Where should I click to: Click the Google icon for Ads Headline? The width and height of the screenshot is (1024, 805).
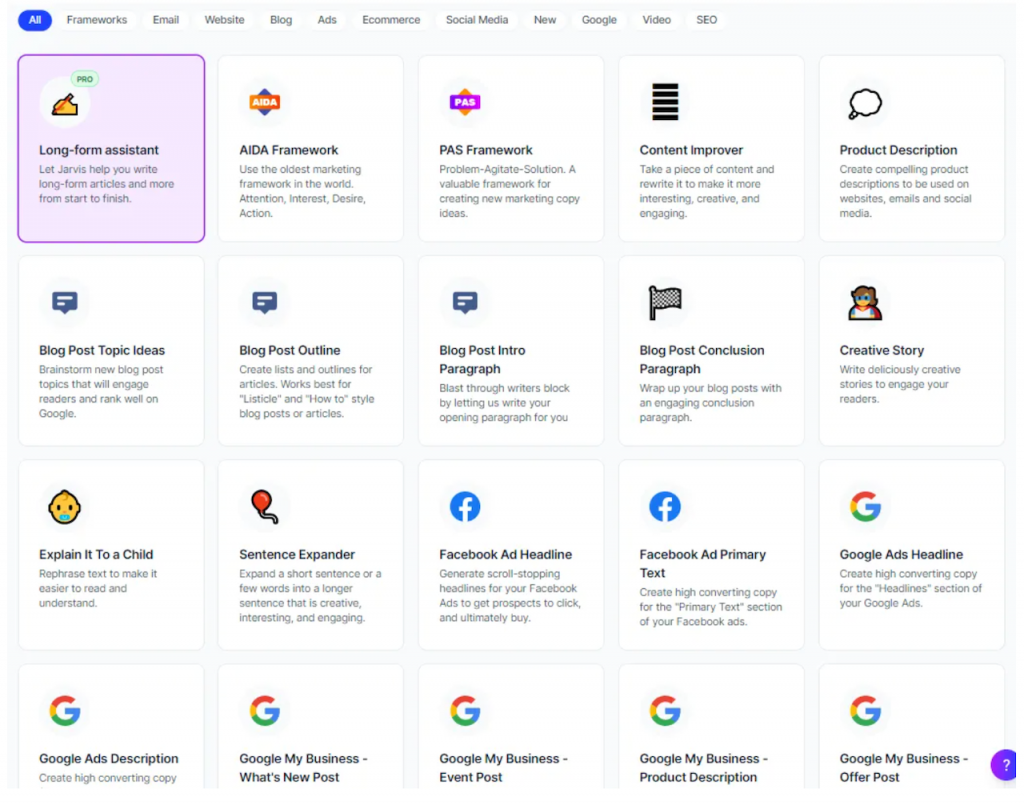tap(865, 507)
